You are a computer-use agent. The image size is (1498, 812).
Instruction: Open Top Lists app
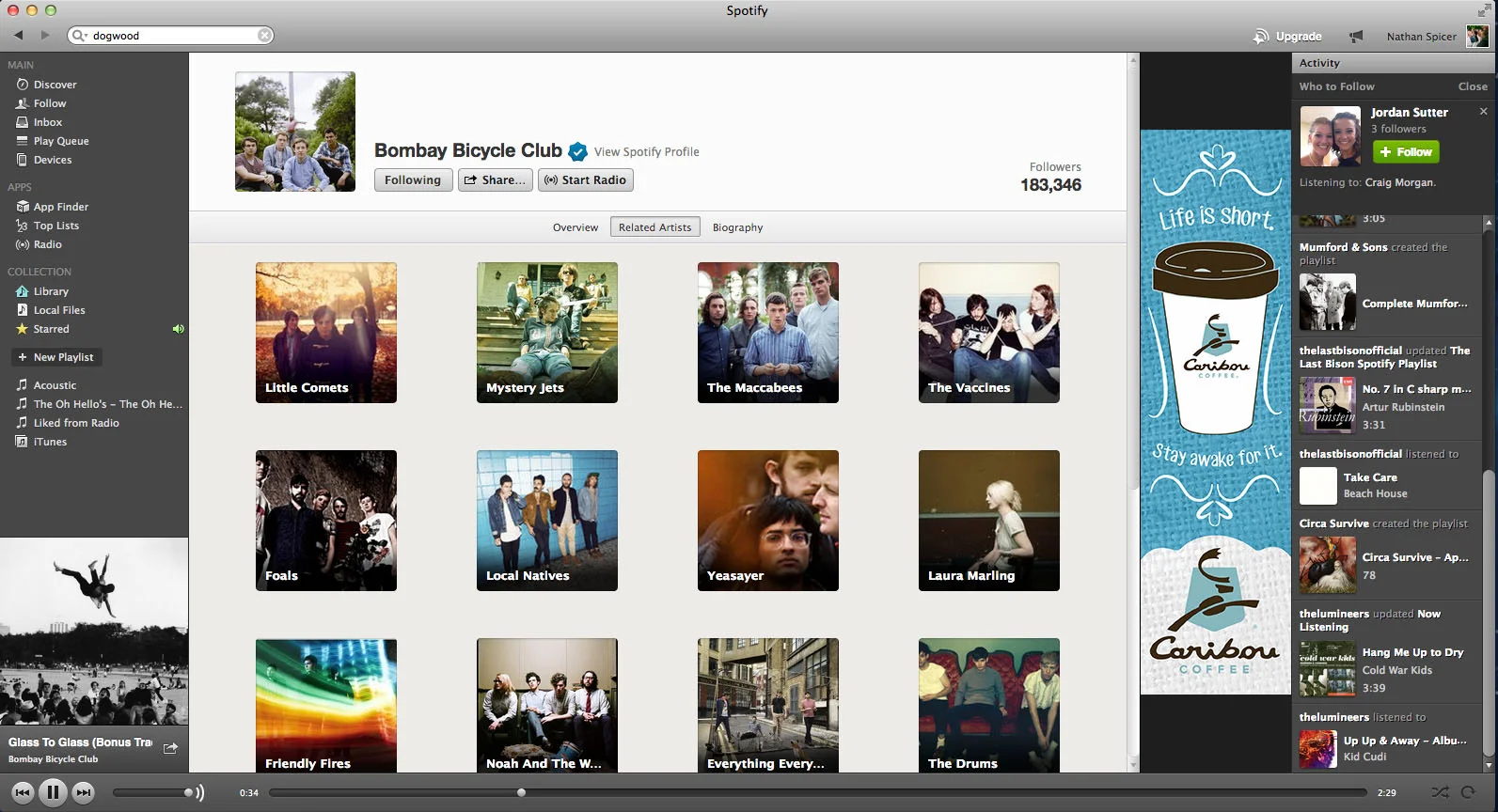tap(55, 226)
